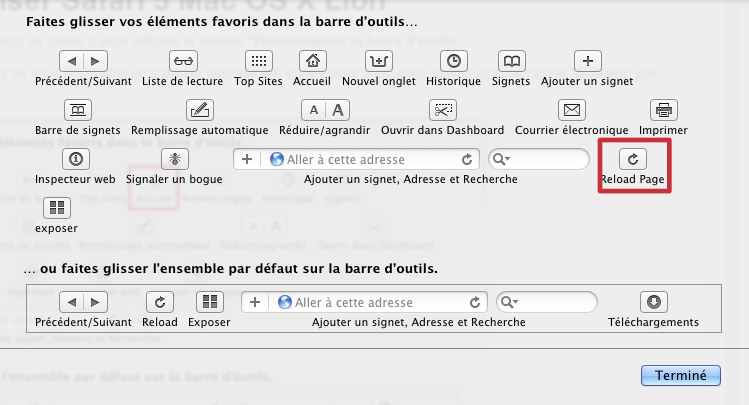Image resolution: width=749 pixels, height=405 pixels.
Task: Click the Remplissage automatique label
Action: tap(200, 130)
